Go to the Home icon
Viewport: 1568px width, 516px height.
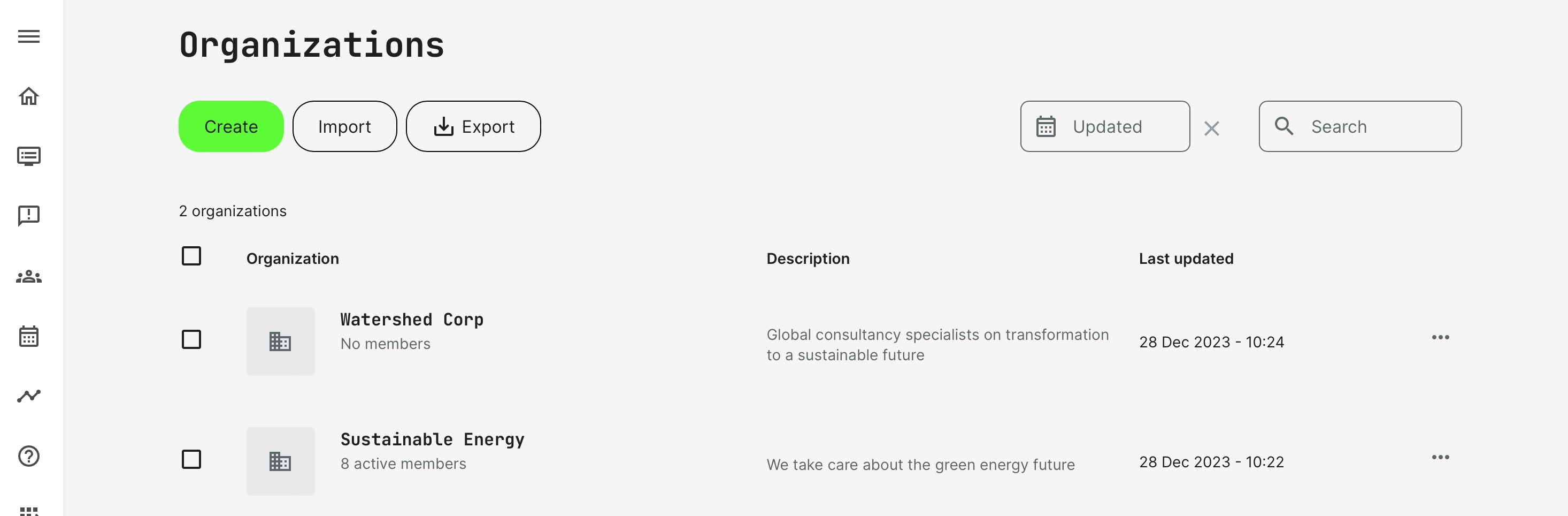click(28, 96)
